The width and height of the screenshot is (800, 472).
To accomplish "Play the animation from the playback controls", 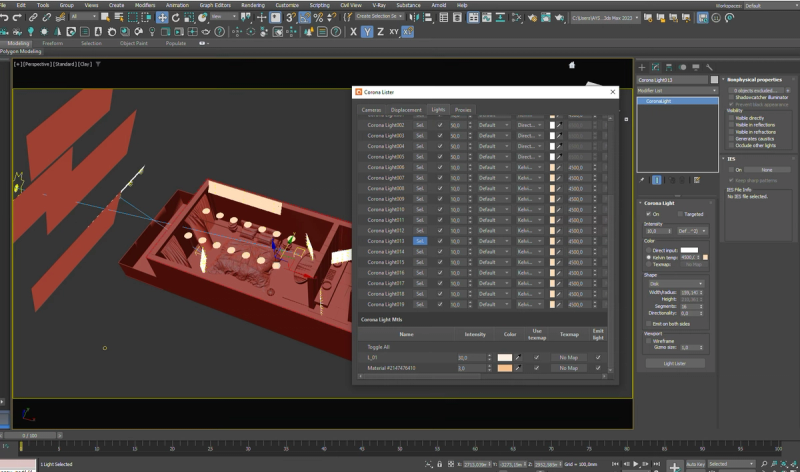I will click(x=636, y=464).
